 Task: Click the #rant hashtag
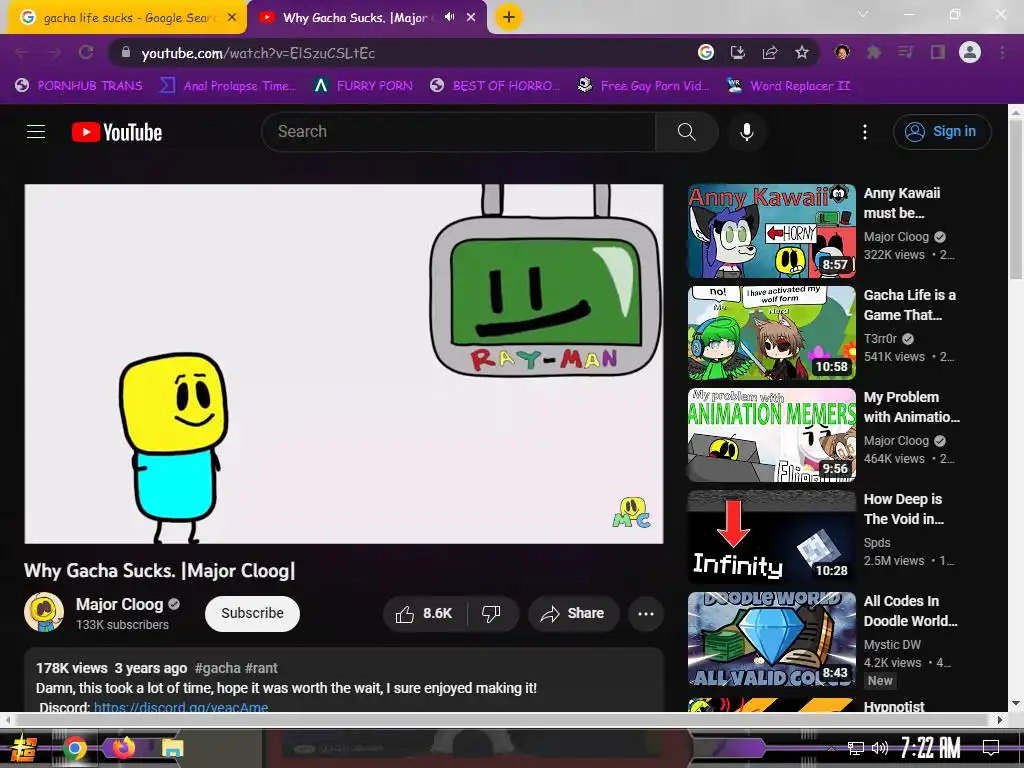tap(261, 668)
